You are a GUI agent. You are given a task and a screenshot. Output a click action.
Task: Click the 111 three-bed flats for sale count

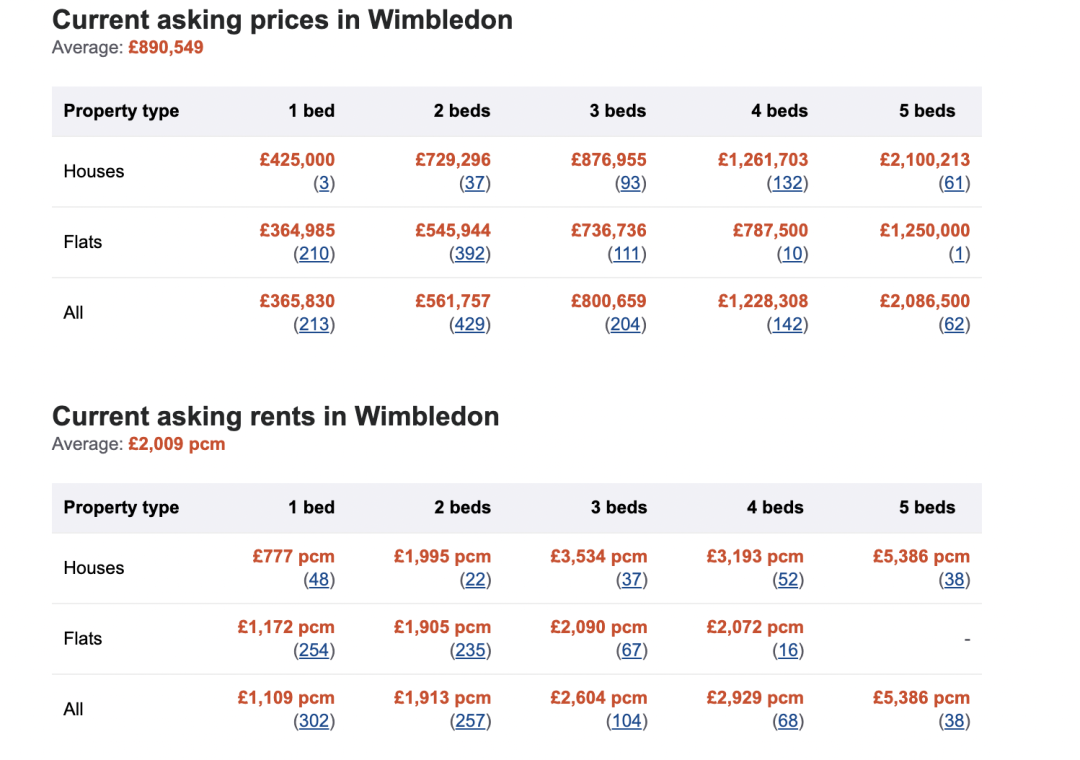pyautogui.click(x=627, y=254)
